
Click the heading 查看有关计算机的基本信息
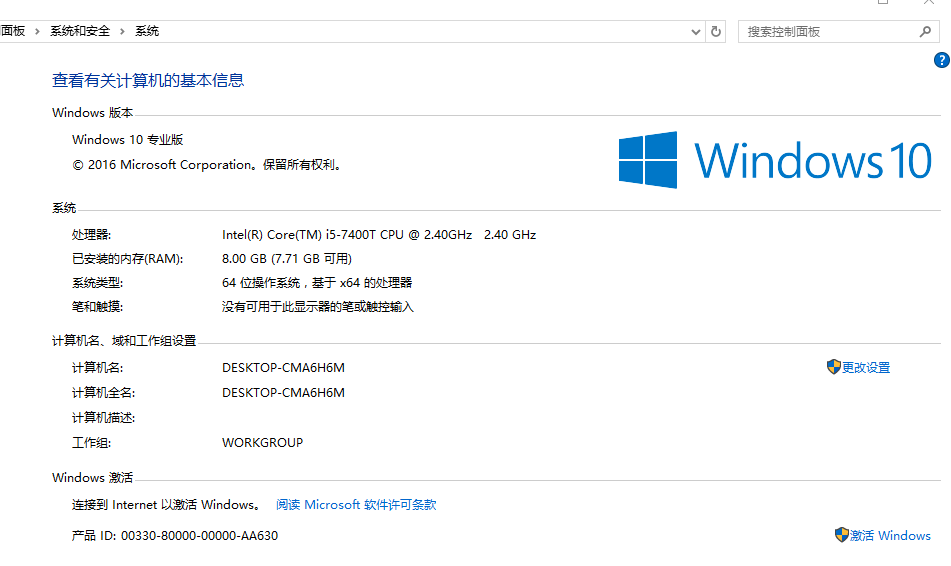click(148, 81)
